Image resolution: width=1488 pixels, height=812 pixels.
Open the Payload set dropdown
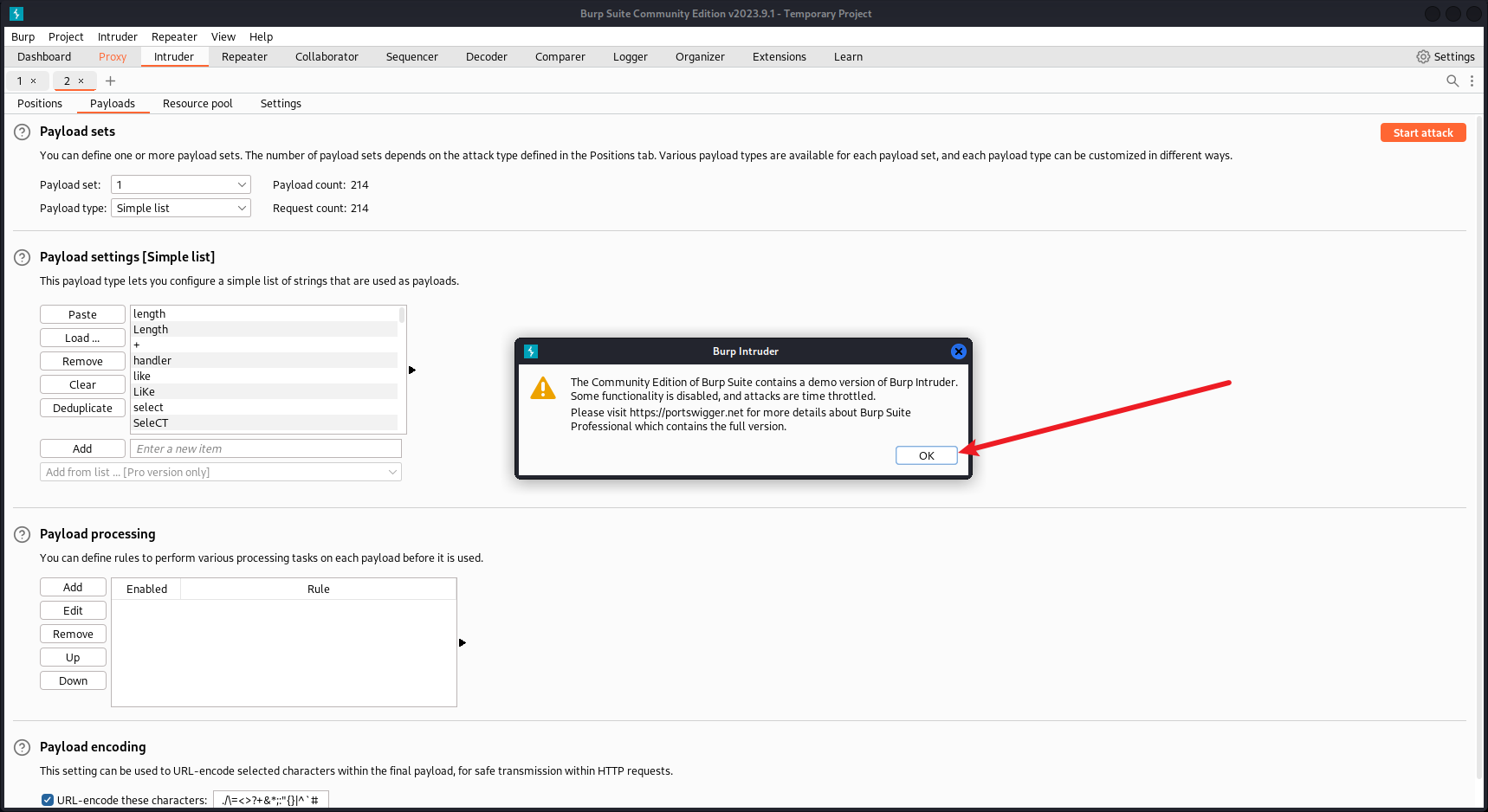181,184
